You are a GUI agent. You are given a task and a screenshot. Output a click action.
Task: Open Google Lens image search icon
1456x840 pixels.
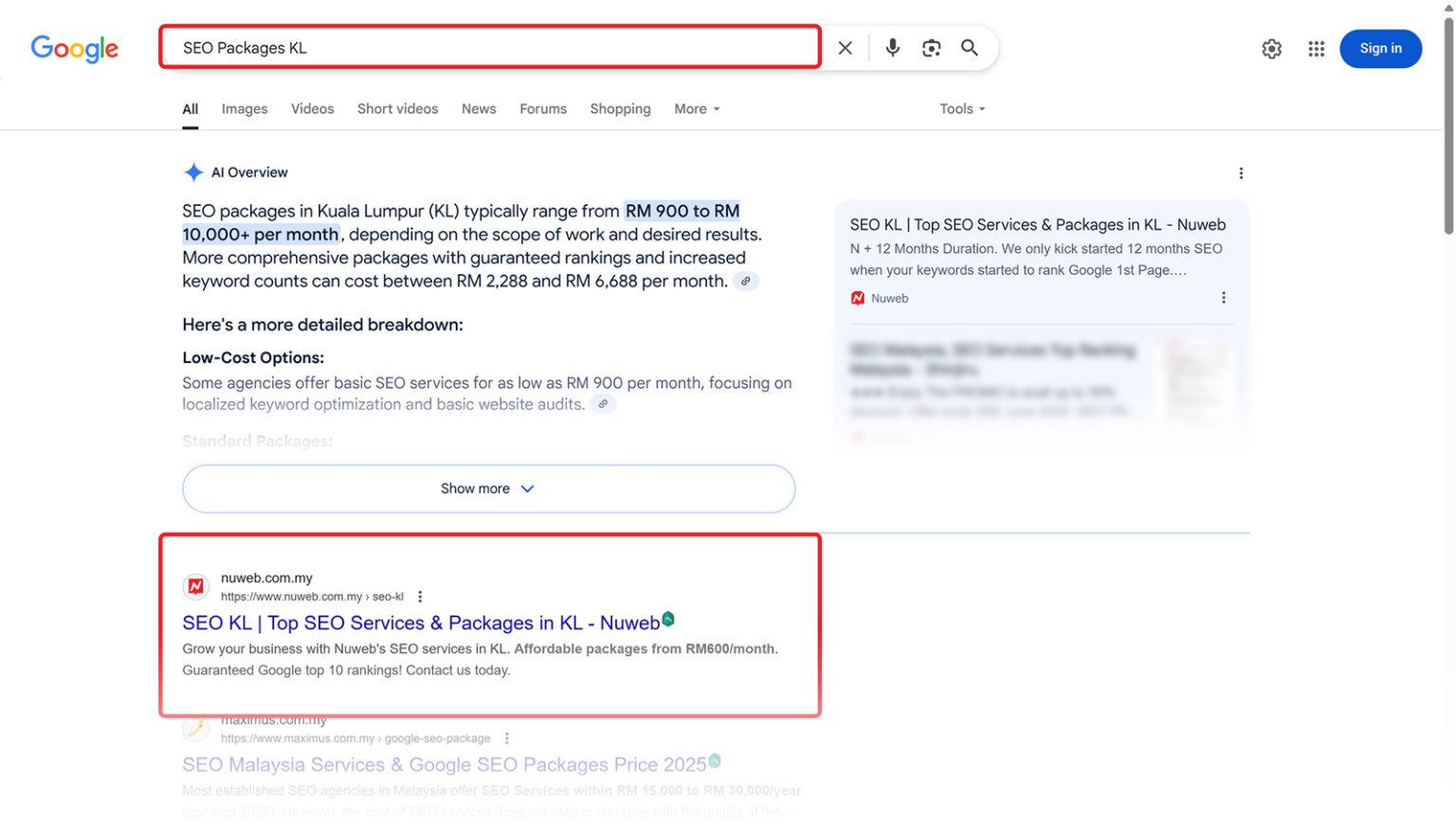click(931, 48)
